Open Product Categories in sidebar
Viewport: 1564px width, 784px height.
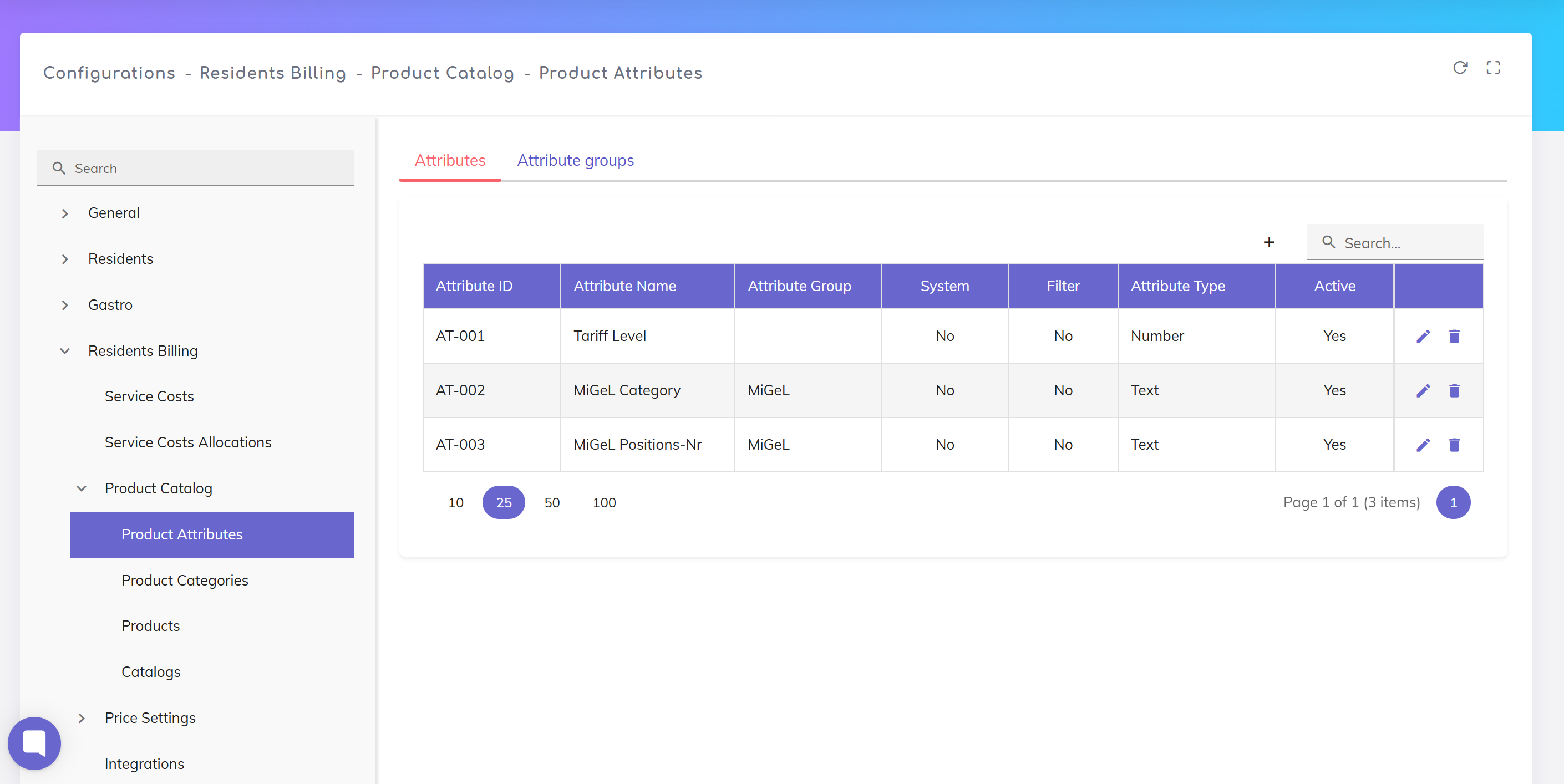[x=185, y=580]
